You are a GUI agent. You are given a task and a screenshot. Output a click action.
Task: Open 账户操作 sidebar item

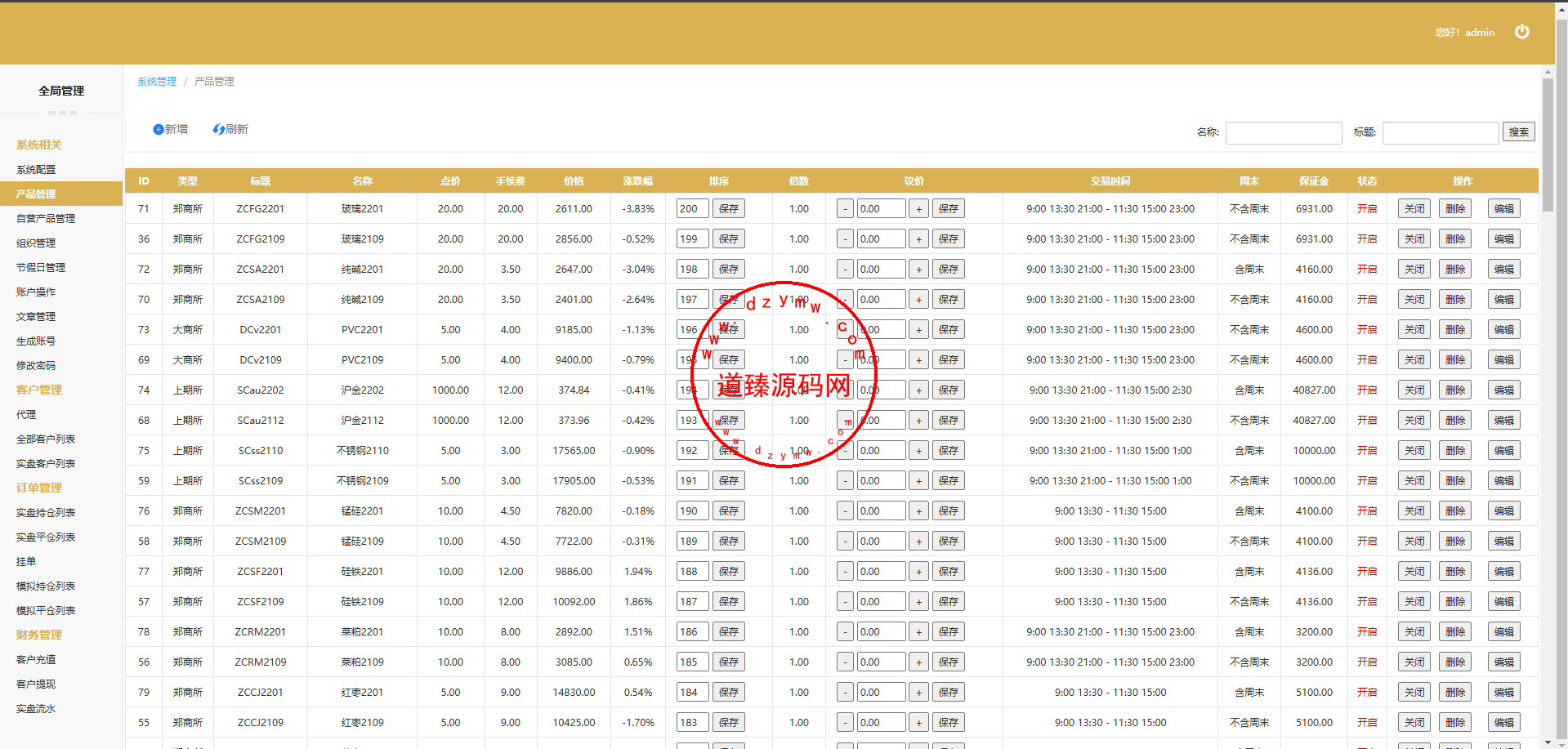36,292
